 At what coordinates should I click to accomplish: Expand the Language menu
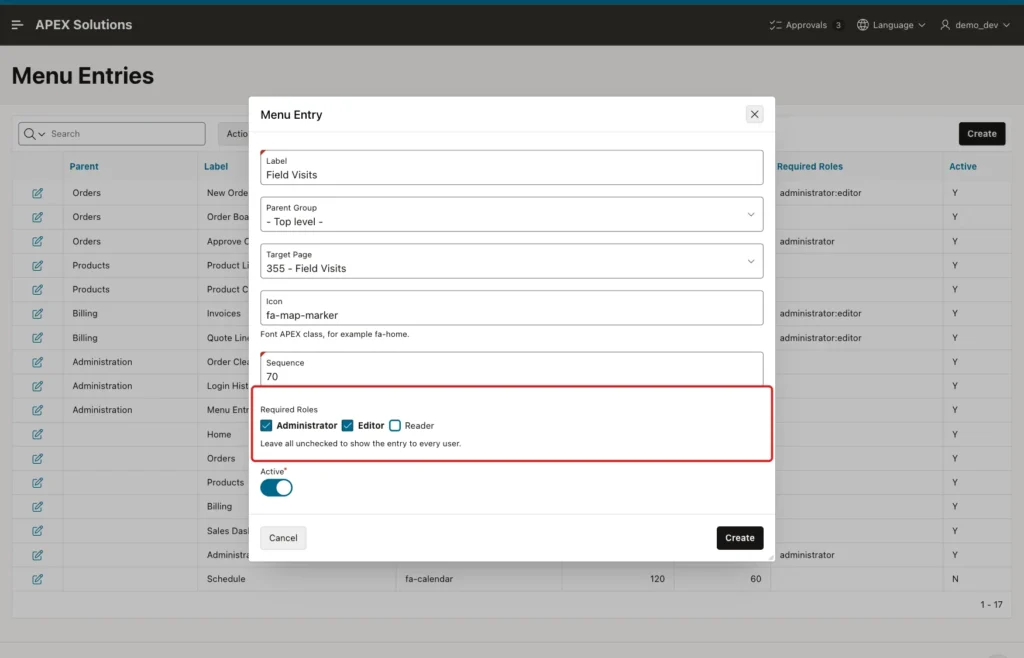[891, 25]
